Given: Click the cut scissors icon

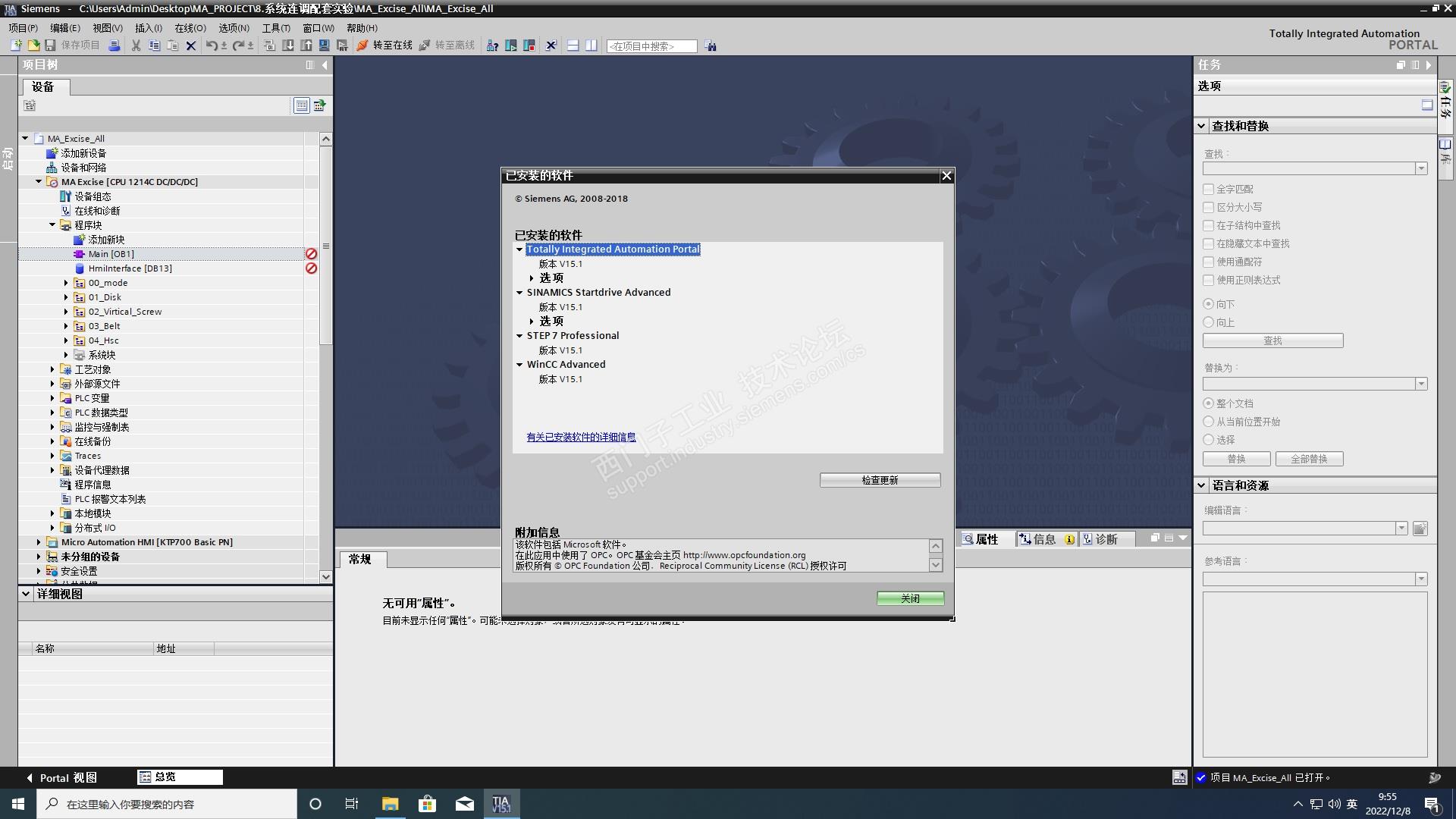Looking at the screenshot, I should click(x=136, y=45).
